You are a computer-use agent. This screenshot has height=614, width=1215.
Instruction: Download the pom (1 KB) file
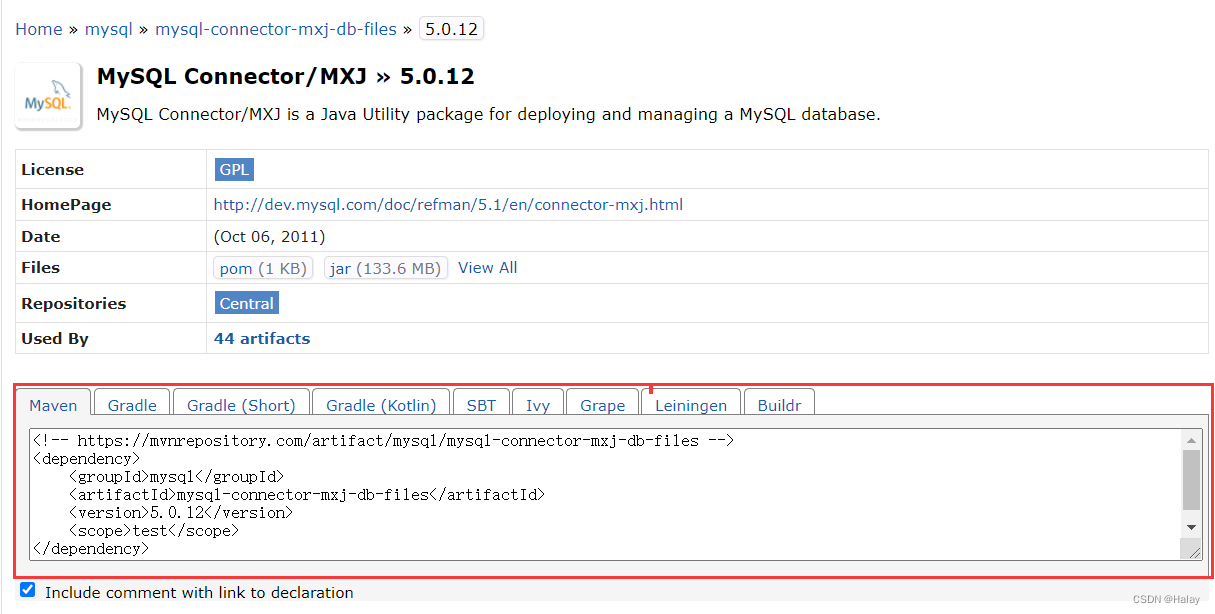[264, 268]
